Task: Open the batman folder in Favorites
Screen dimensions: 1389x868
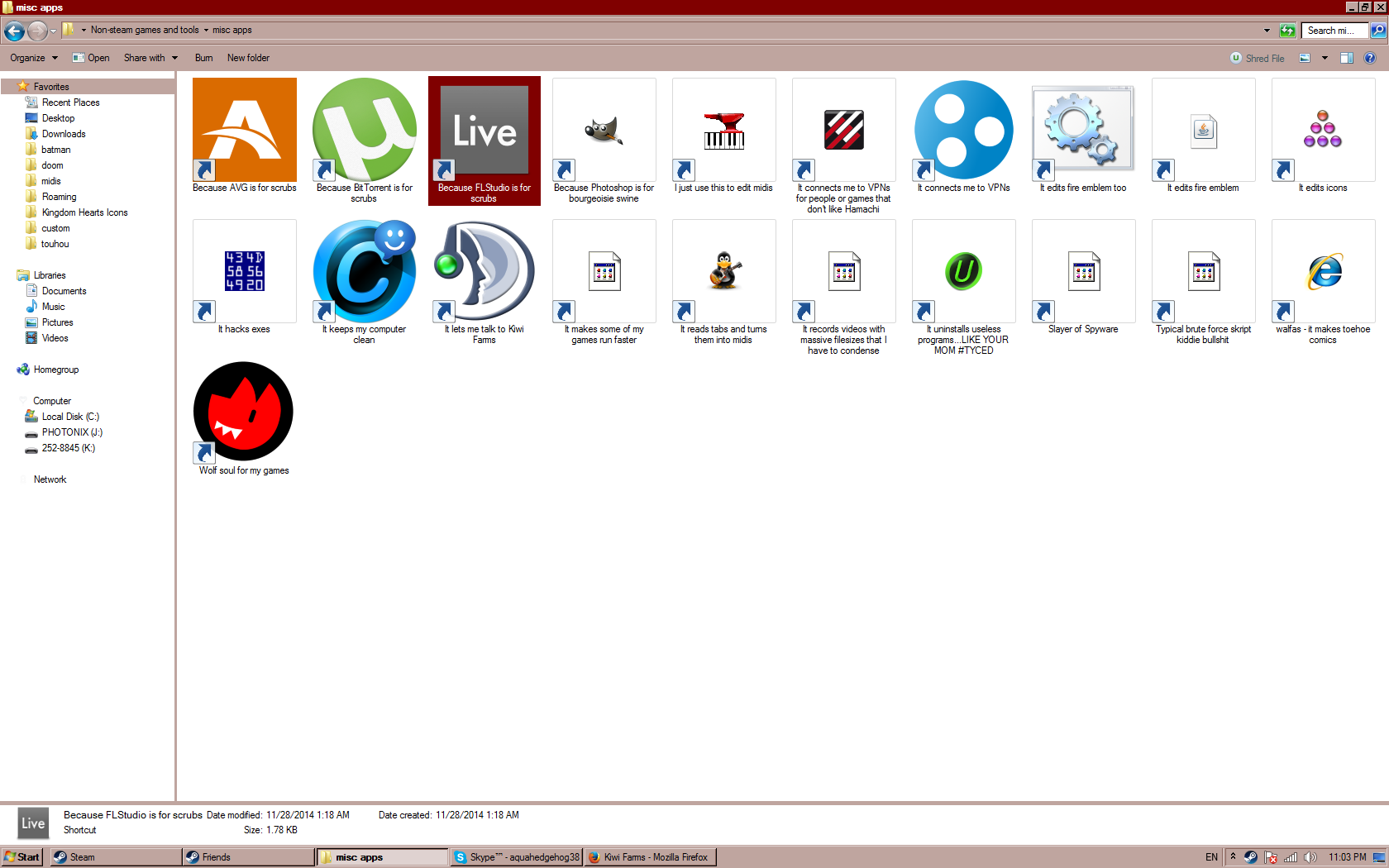Action: click(x=48, y=150)
